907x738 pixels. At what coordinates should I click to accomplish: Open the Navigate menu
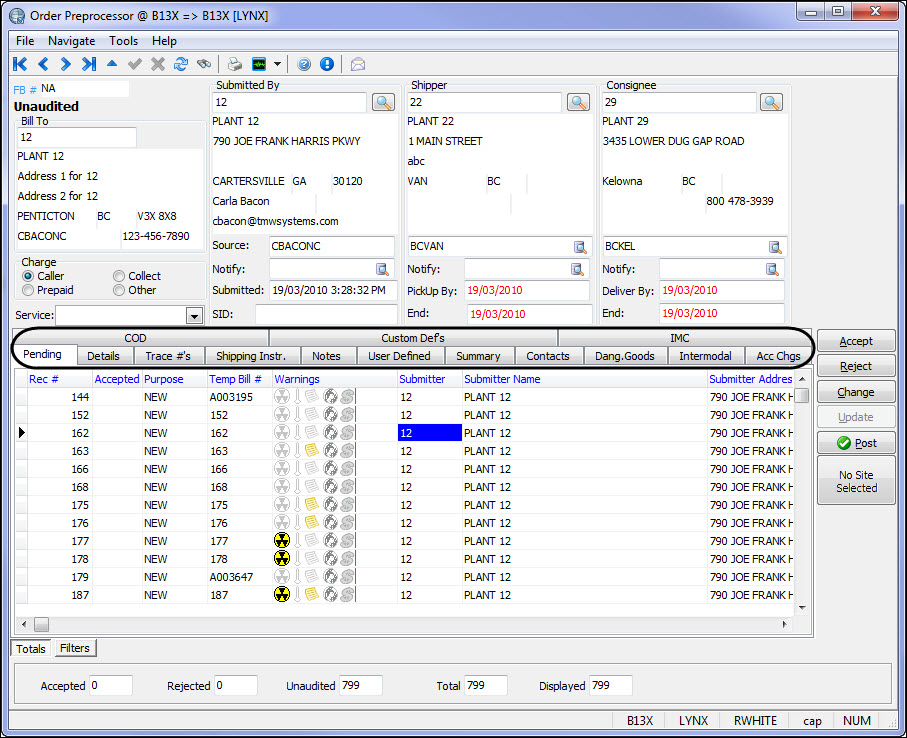pyautogui.click(x=71, y=41)
